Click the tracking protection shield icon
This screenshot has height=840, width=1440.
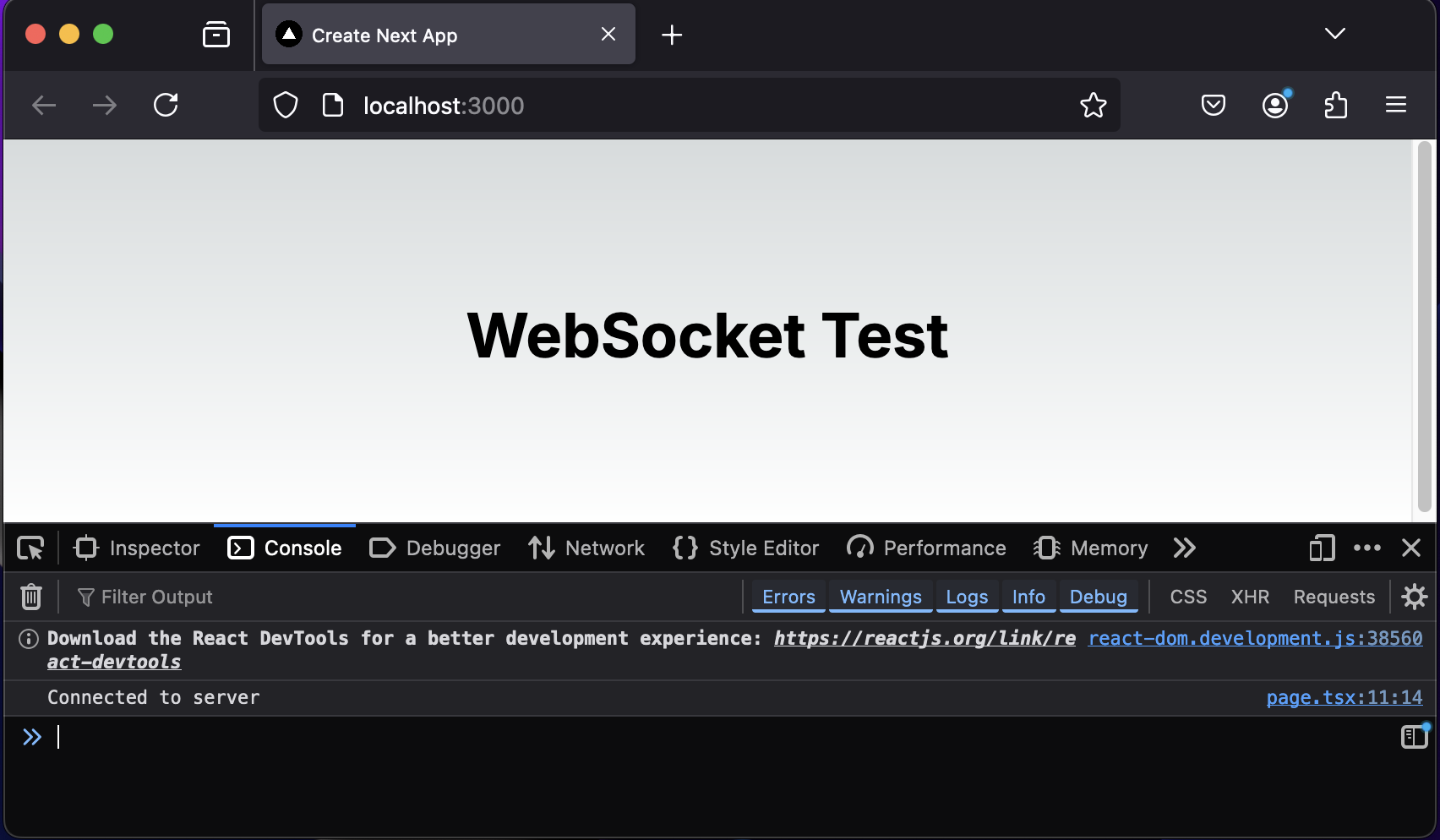coord(285,105)
